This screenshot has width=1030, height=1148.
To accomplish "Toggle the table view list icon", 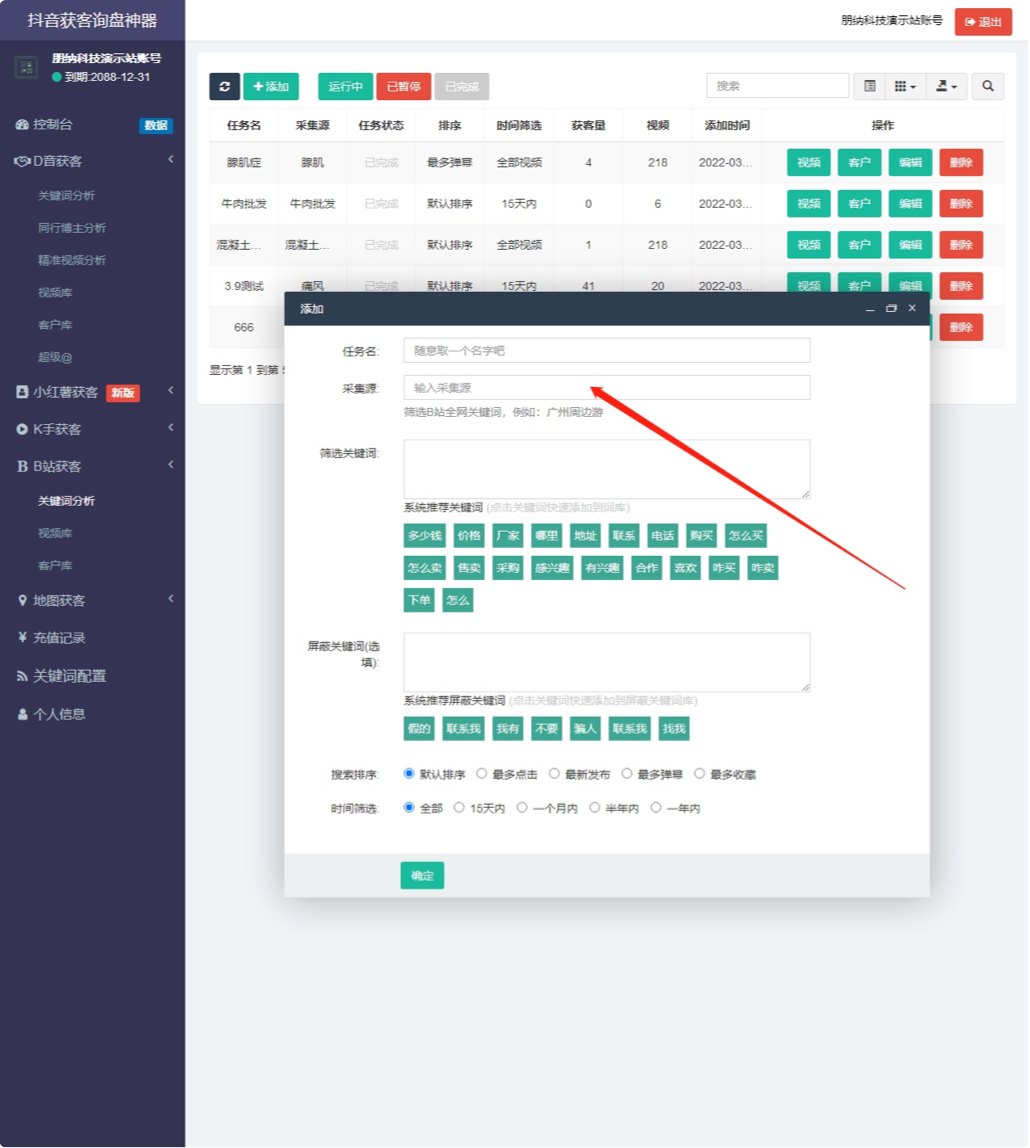I will coord(870,86).
